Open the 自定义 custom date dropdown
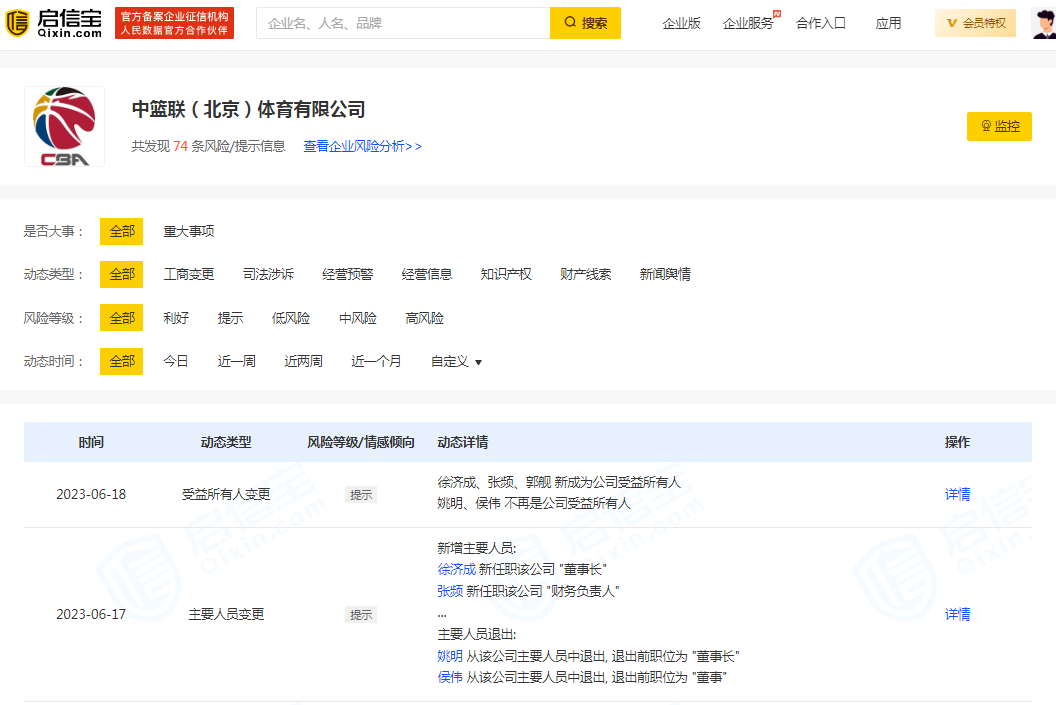This screenshot has height=705, width=1056. pyautogui.click(x=455, y=361)
